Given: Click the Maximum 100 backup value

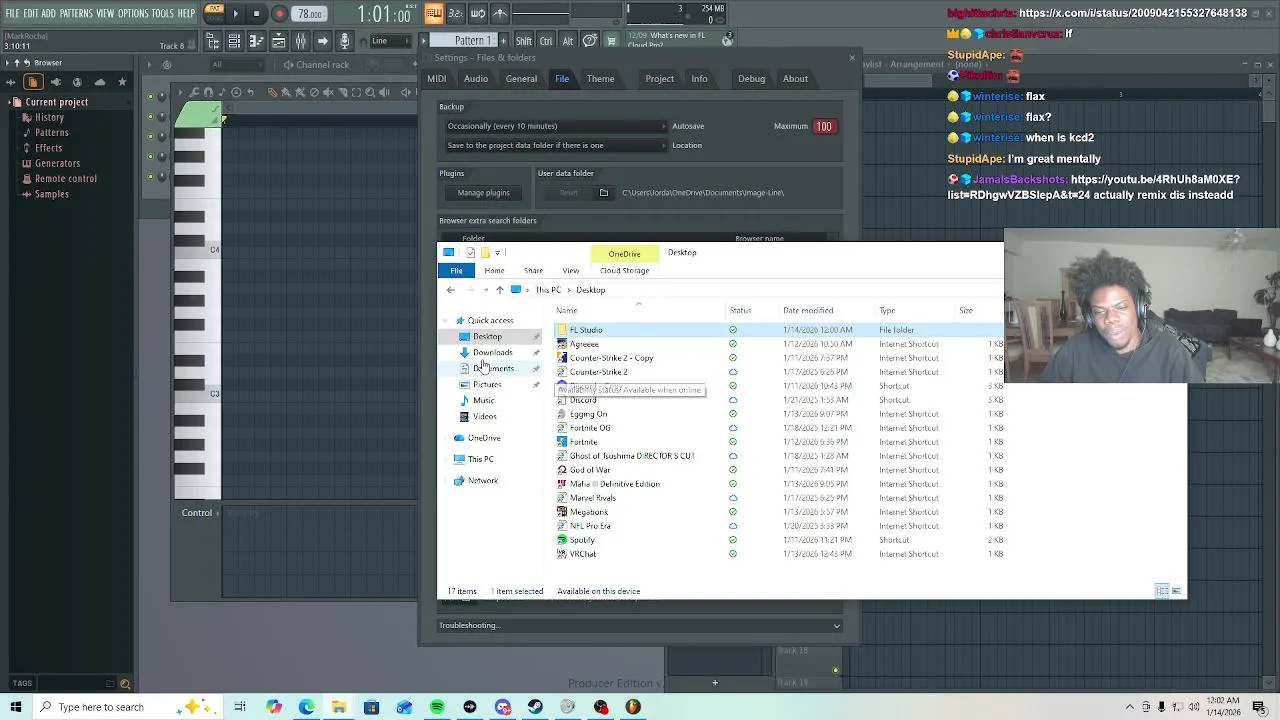Looking at the screenshot, I should pyautogui.click(x=823, y=126).
